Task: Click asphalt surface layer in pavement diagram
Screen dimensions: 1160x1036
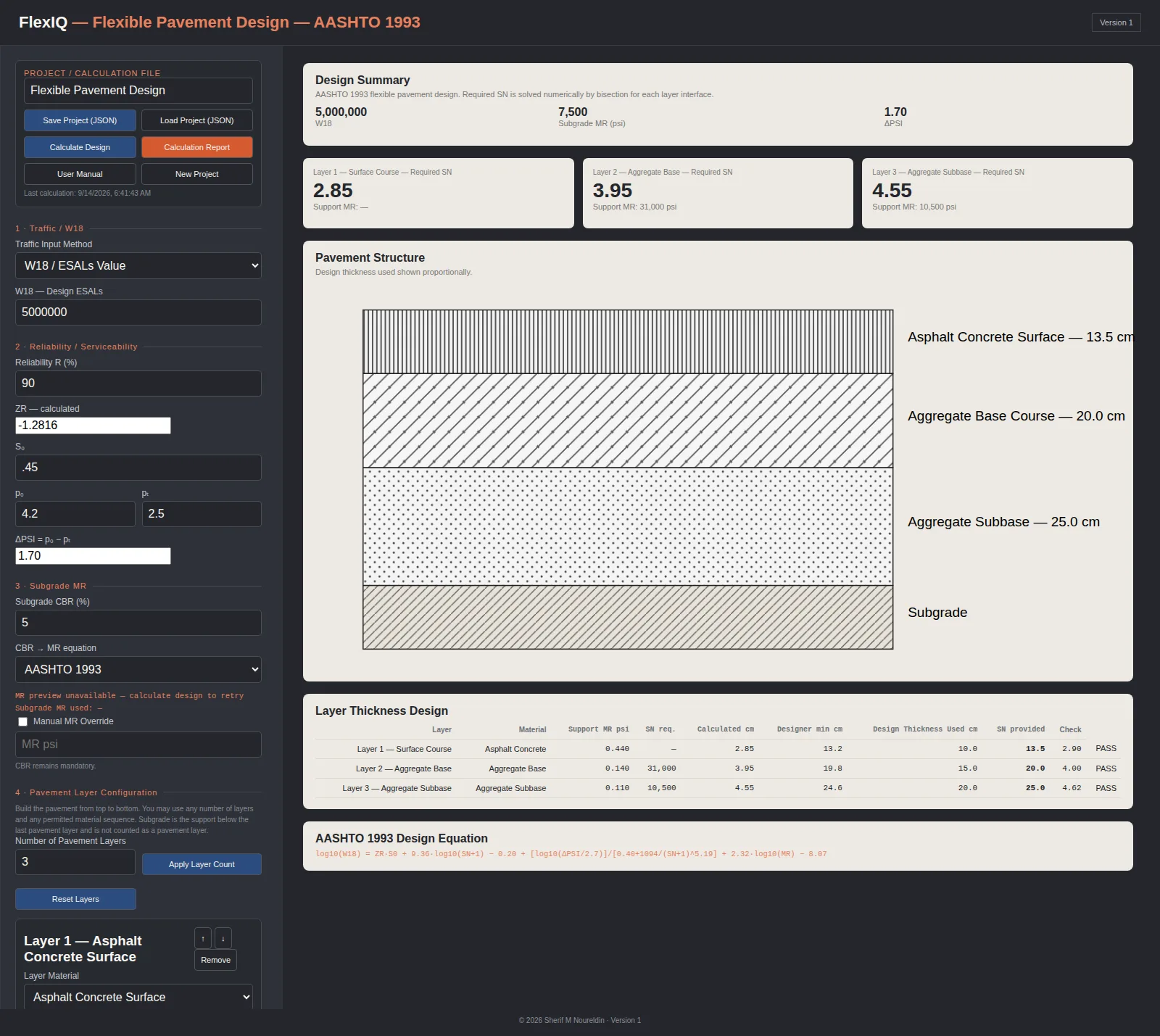Action: pyautogui.click(x=628, y=341)
